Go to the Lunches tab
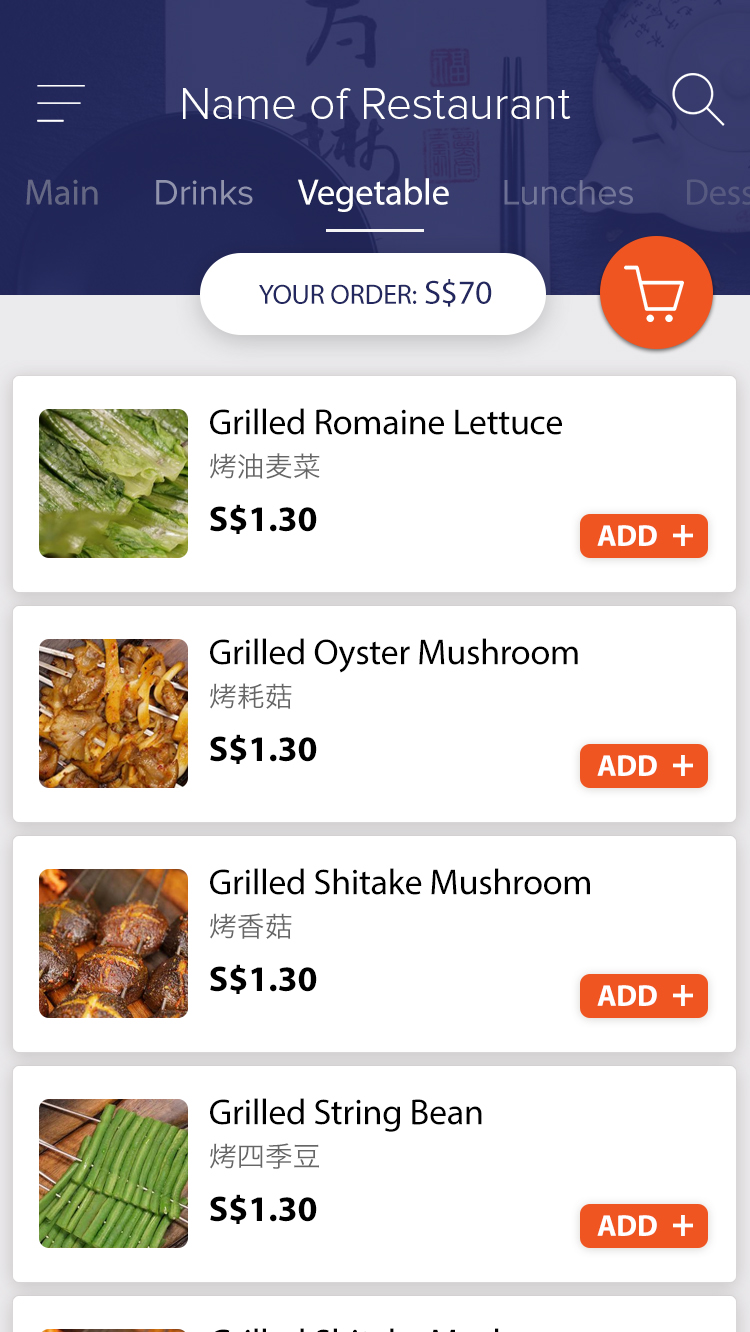The image size is (750, 1332). (x=567, y=193)
